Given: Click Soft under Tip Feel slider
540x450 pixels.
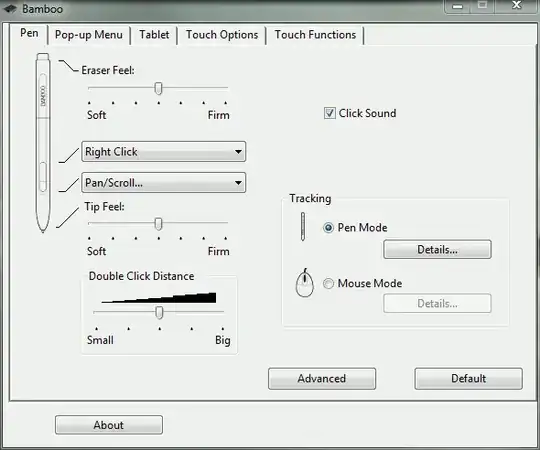Looking at the screenshot, I should (x=96, y=251).
